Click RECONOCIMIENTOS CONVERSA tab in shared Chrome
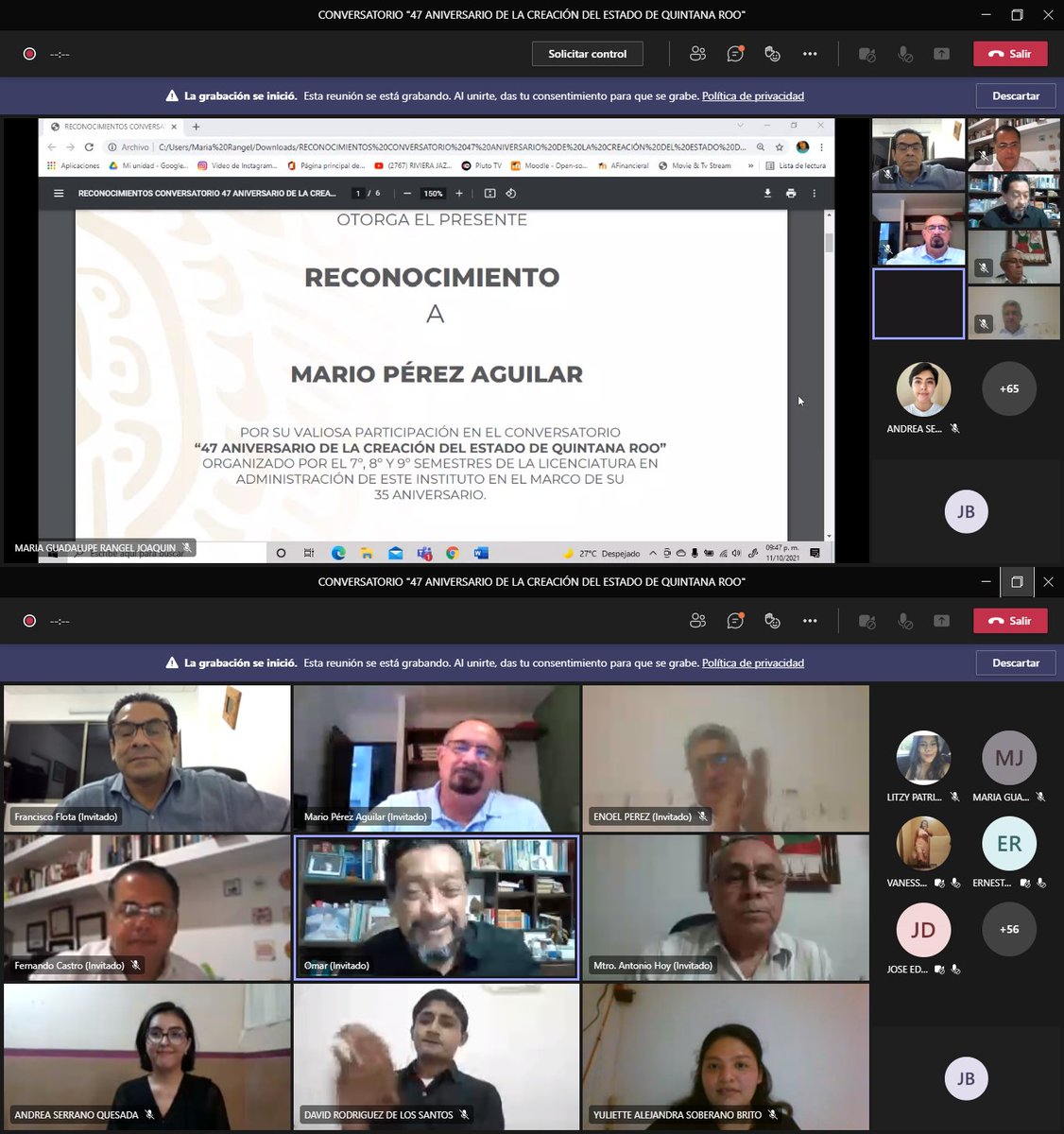Screen dimensions: 1064x1134 tap(112, 127)
